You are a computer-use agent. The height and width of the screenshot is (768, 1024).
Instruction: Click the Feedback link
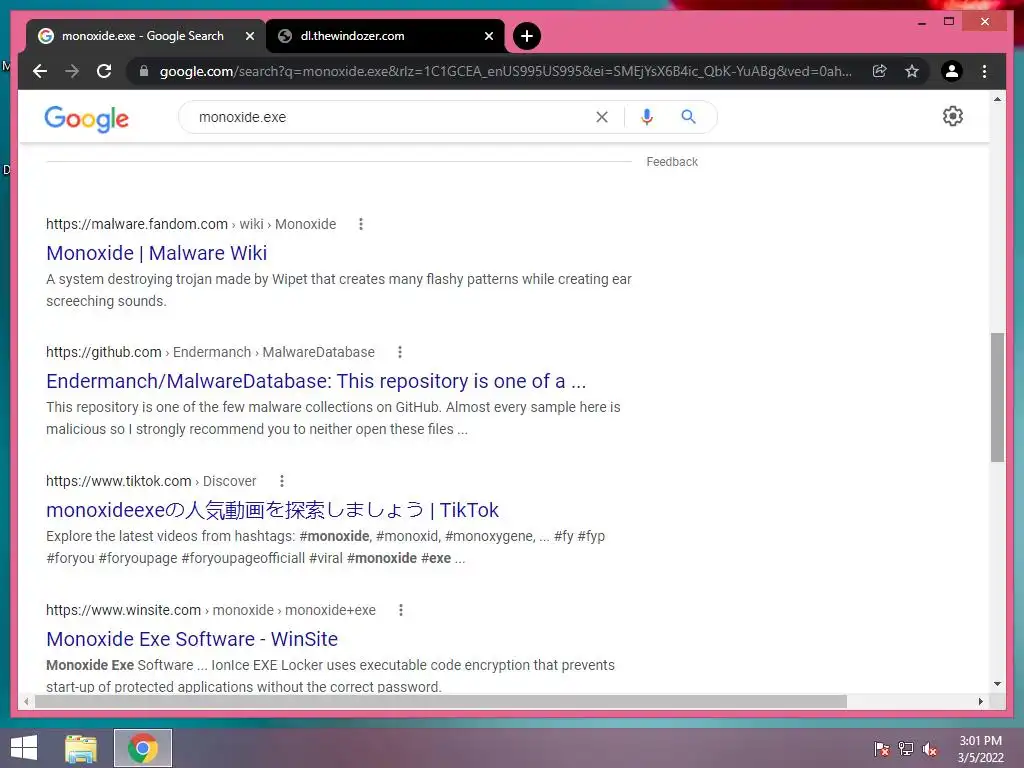(x=672, y=162)
